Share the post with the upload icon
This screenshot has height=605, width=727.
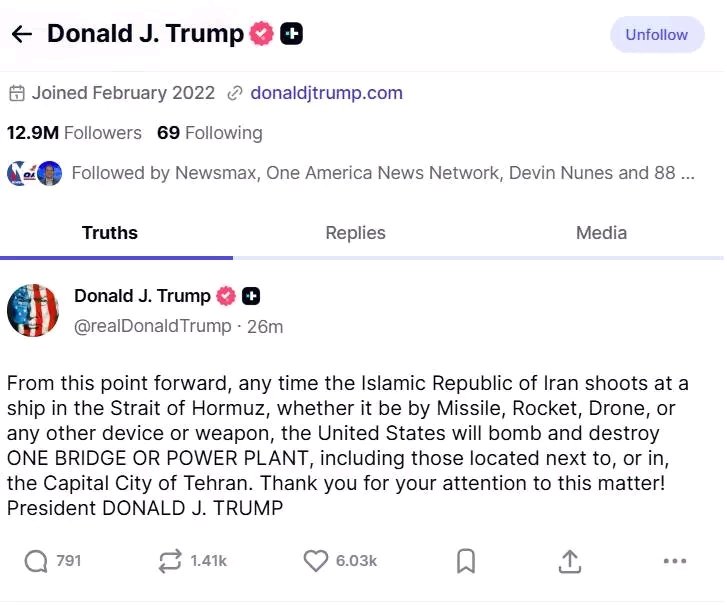coord(569,561)
